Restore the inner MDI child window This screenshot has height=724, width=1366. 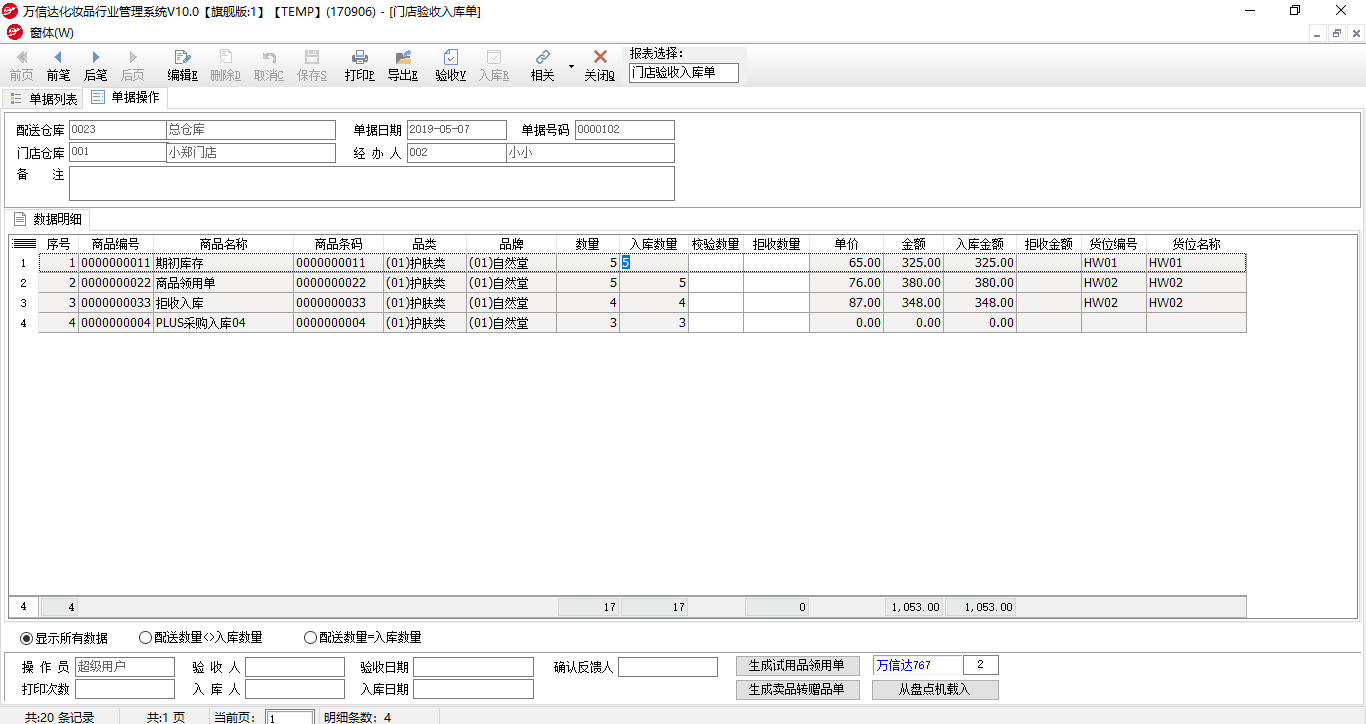(1337, 33)
